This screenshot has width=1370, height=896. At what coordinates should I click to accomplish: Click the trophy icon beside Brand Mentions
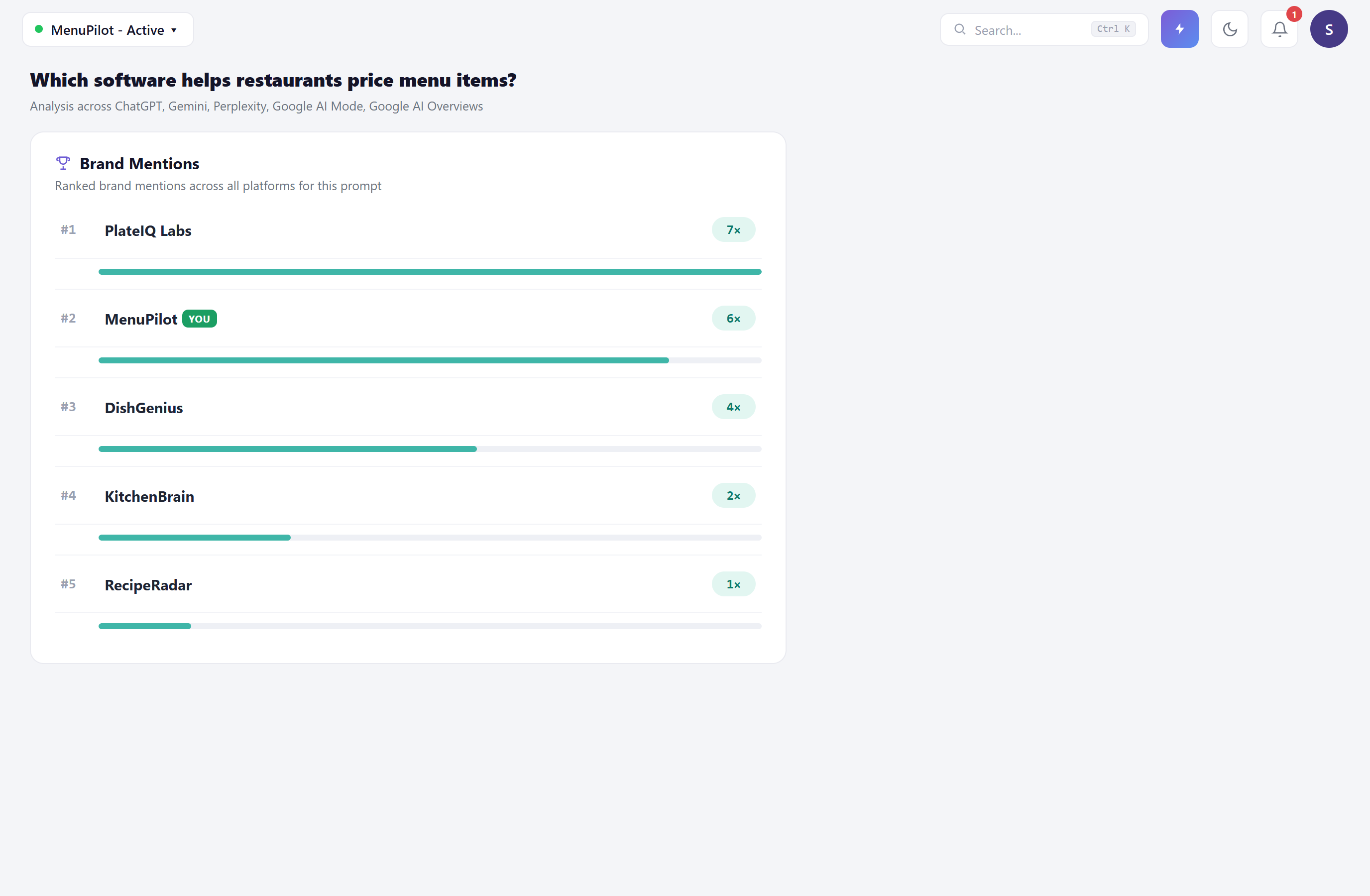pyautogui.click(x=63, y=163)
